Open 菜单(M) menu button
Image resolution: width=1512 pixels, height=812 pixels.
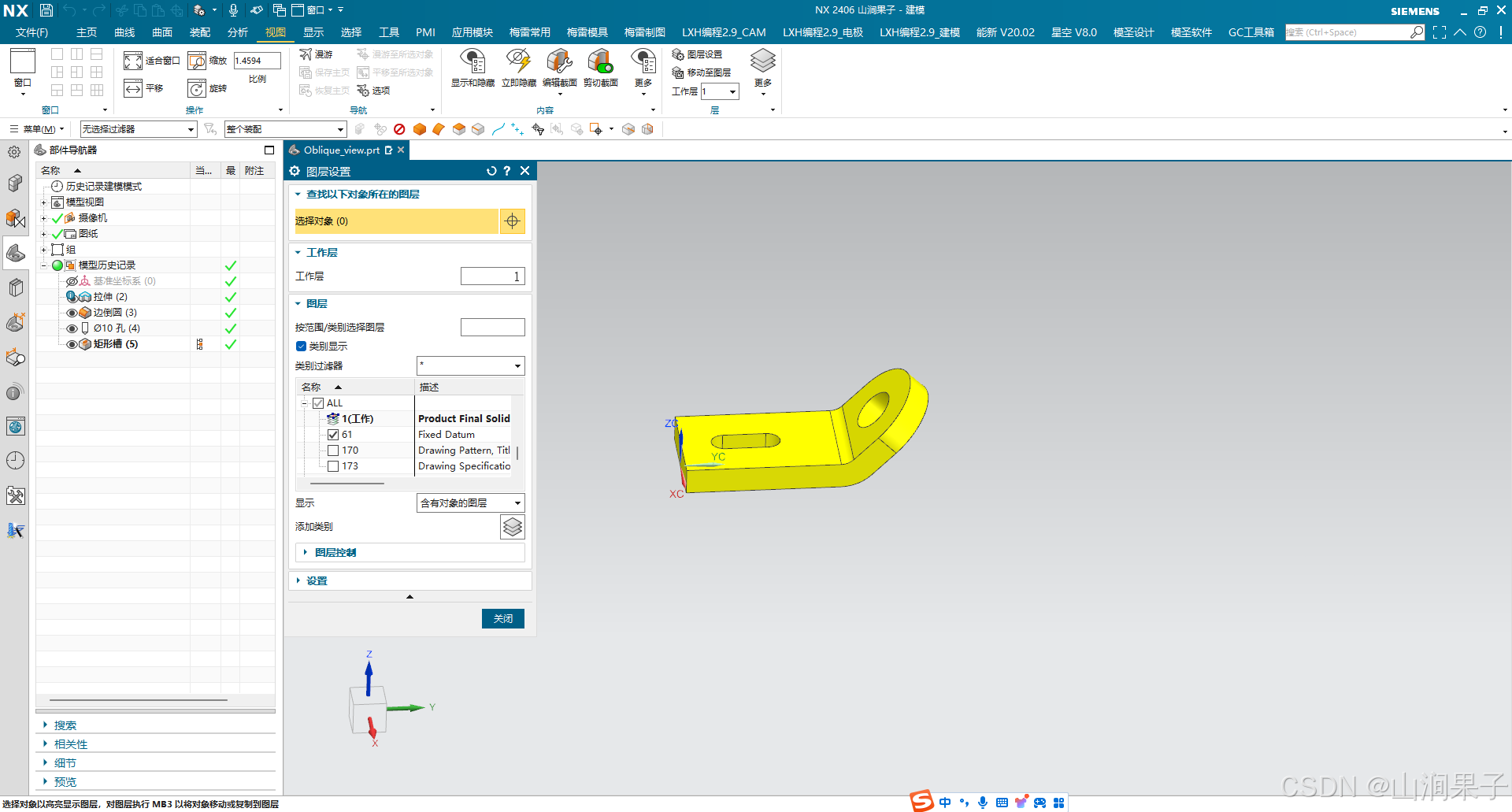(x=36, y=129)
